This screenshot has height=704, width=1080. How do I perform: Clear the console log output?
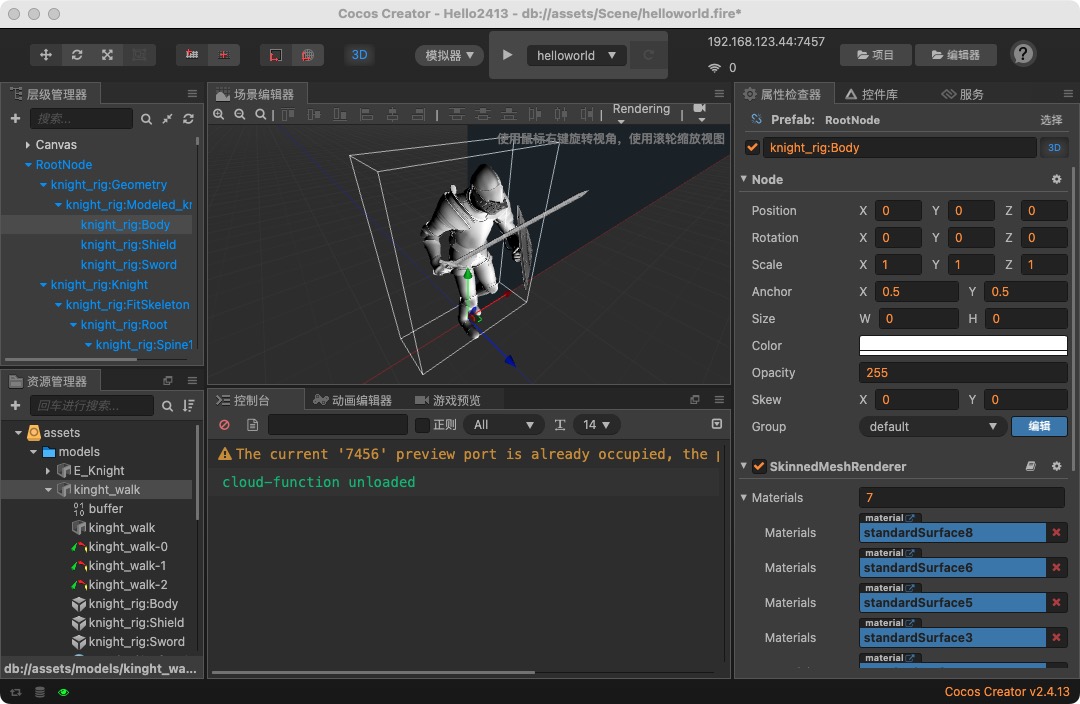(225, 425)
